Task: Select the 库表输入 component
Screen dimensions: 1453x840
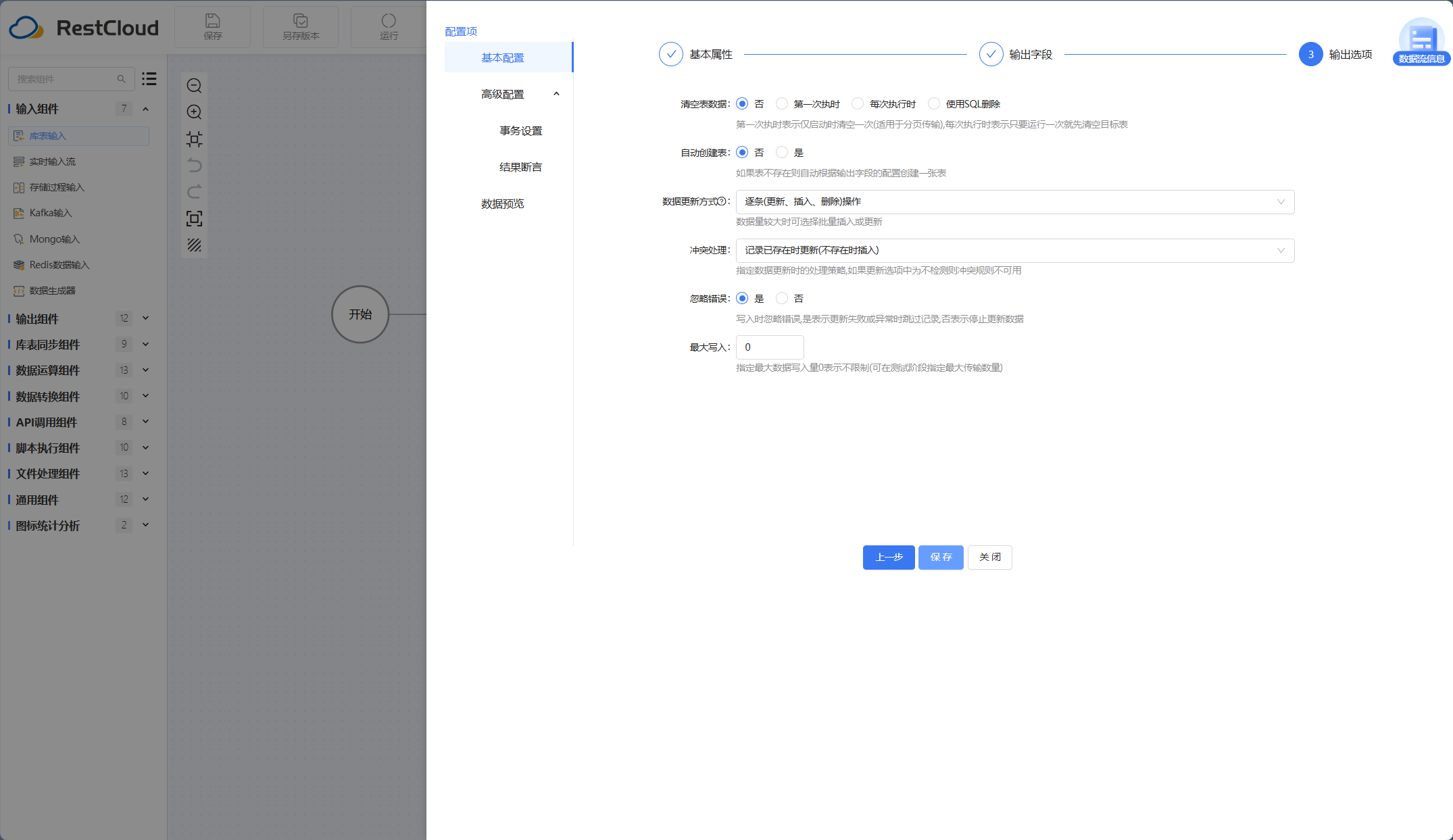Action: (78, 136)
